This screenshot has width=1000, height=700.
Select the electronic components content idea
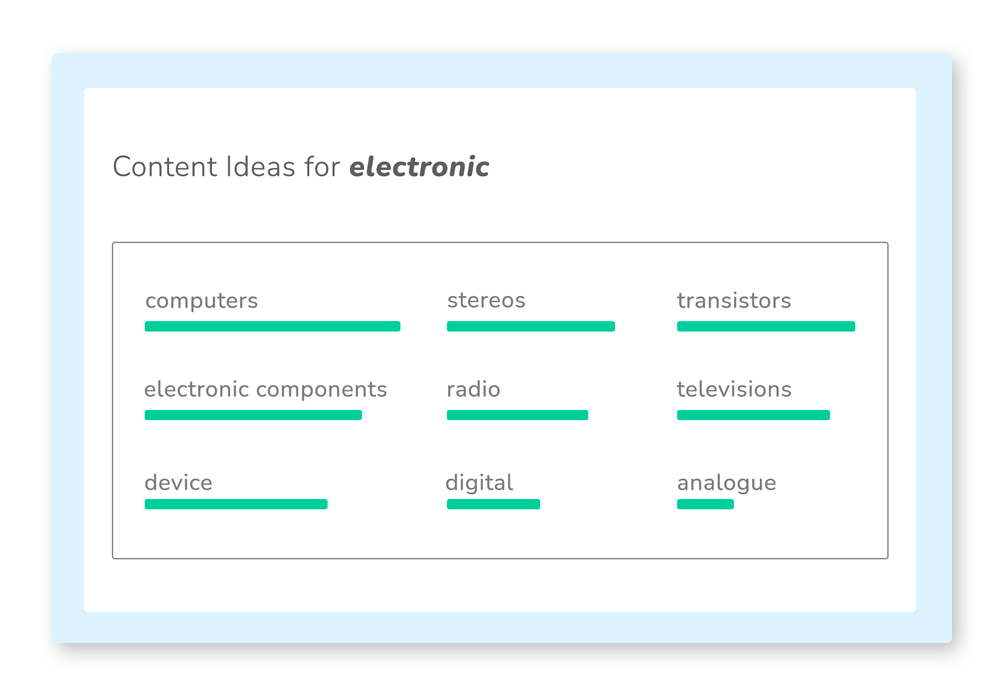pyautogui.click(x=265, y=390)
